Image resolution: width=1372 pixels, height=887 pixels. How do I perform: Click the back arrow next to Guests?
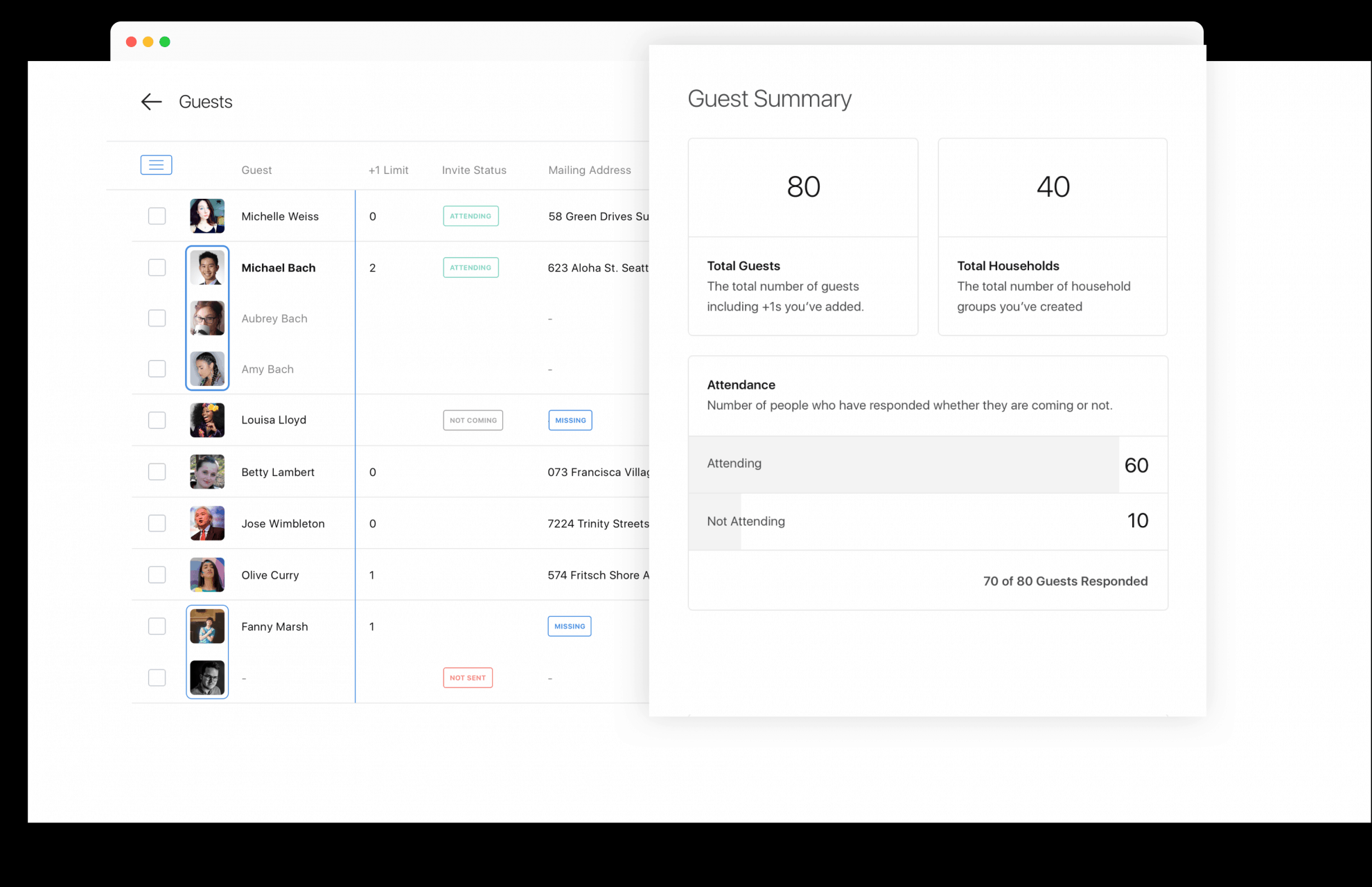151,102
